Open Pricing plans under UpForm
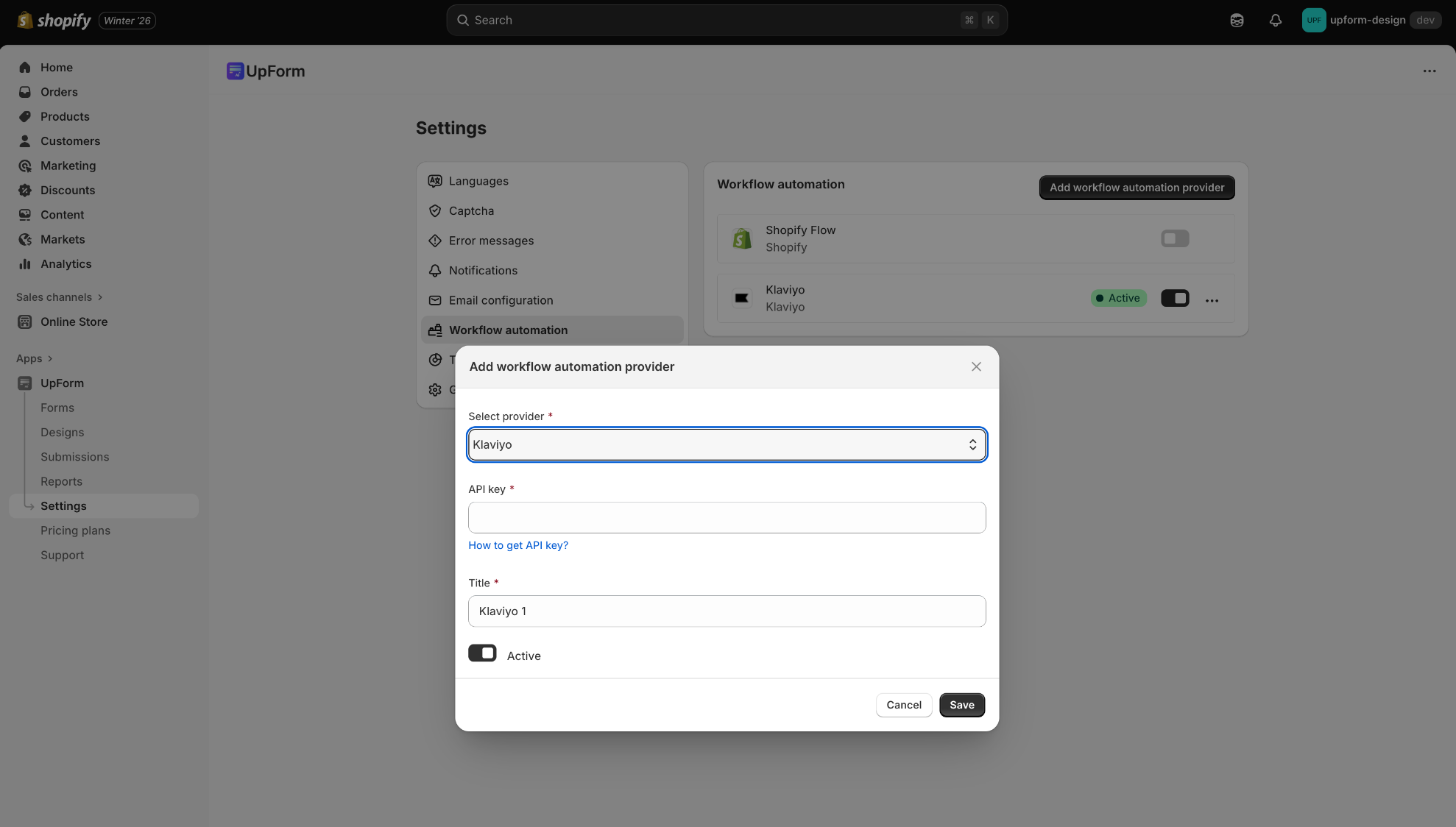This screenshot has height=827, width=1456. tap(75, 530)
